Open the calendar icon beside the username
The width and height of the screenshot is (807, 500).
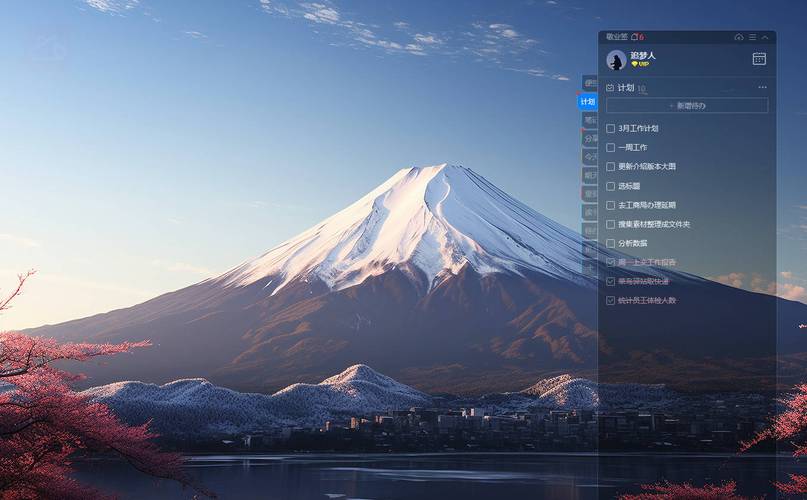coord(759,59)
